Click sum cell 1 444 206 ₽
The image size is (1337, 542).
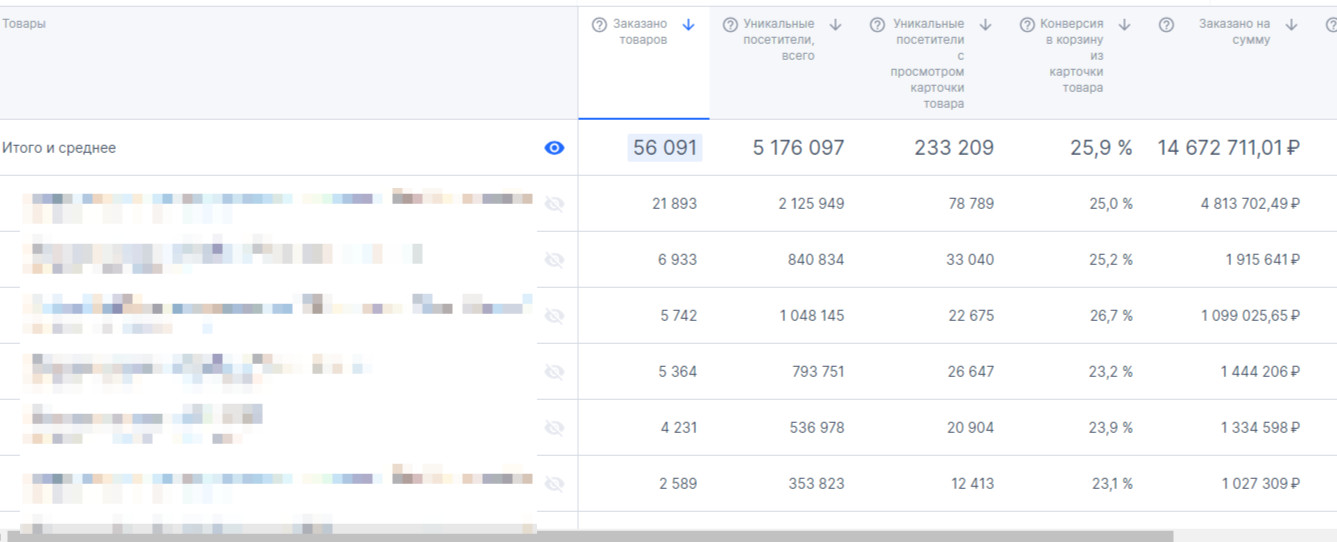pyautogui.click(x=1260, y=372)
